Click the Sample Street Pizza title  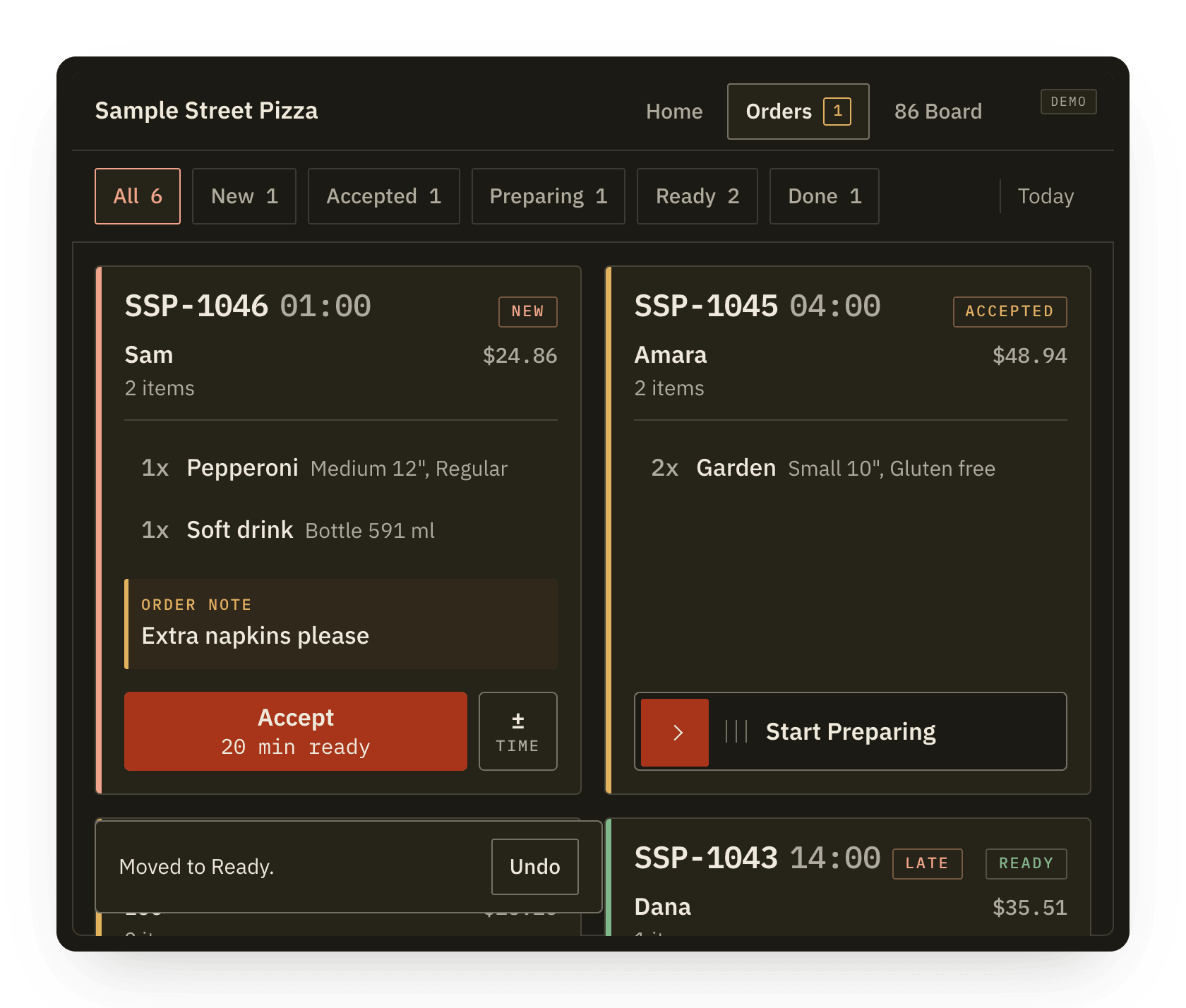tap(206, 111)
